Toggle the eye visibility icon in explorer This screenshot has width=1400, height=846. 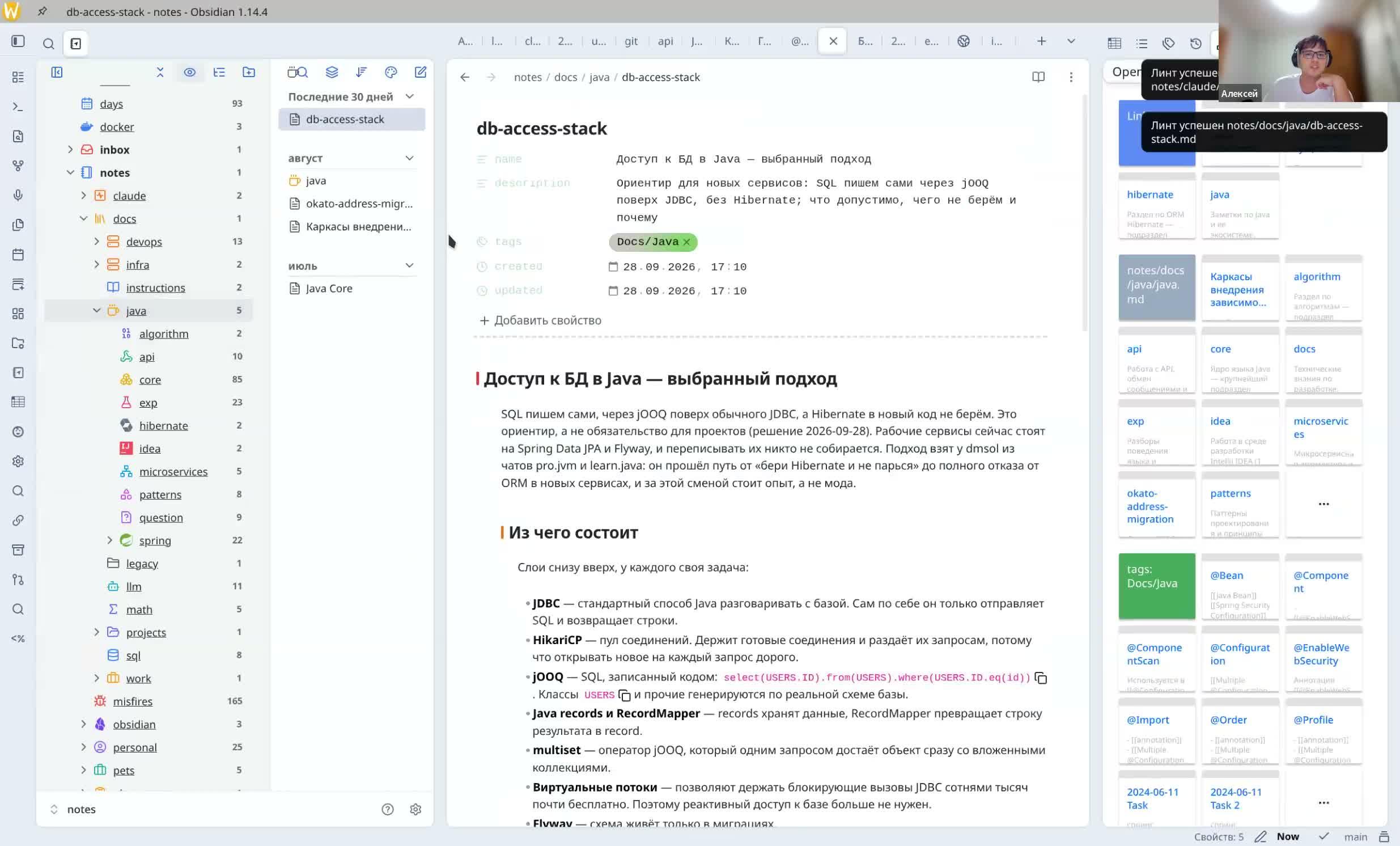(190, 72)
